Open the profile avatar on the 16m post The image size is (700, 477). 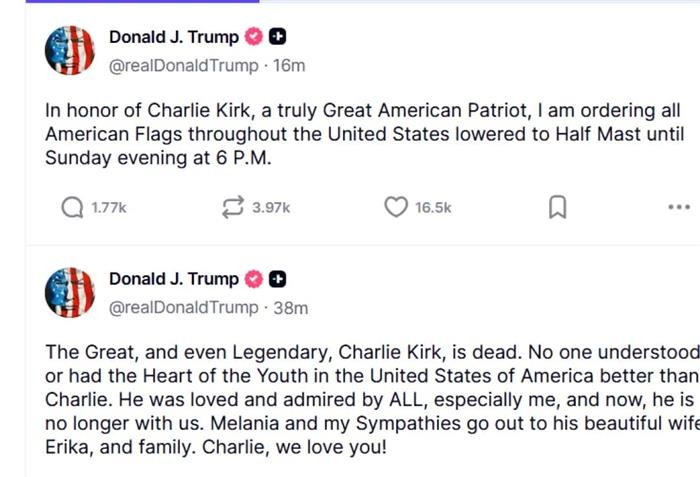[70, 51]
